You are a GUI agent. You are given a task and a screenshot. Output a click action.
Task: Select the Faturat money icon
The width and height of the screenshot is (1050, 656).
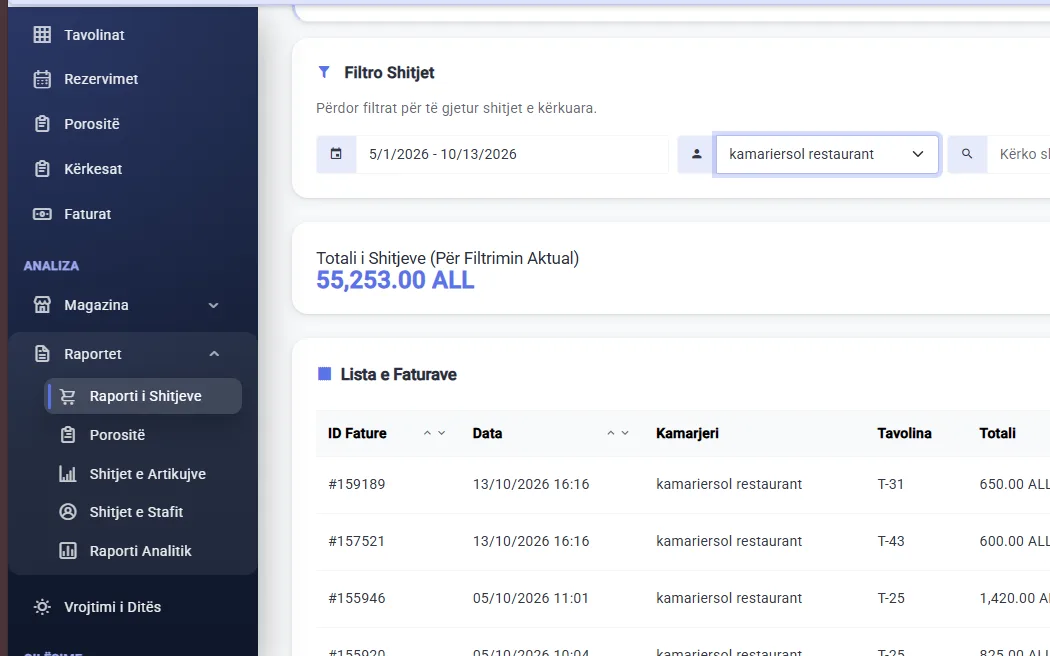coord(42,214)
